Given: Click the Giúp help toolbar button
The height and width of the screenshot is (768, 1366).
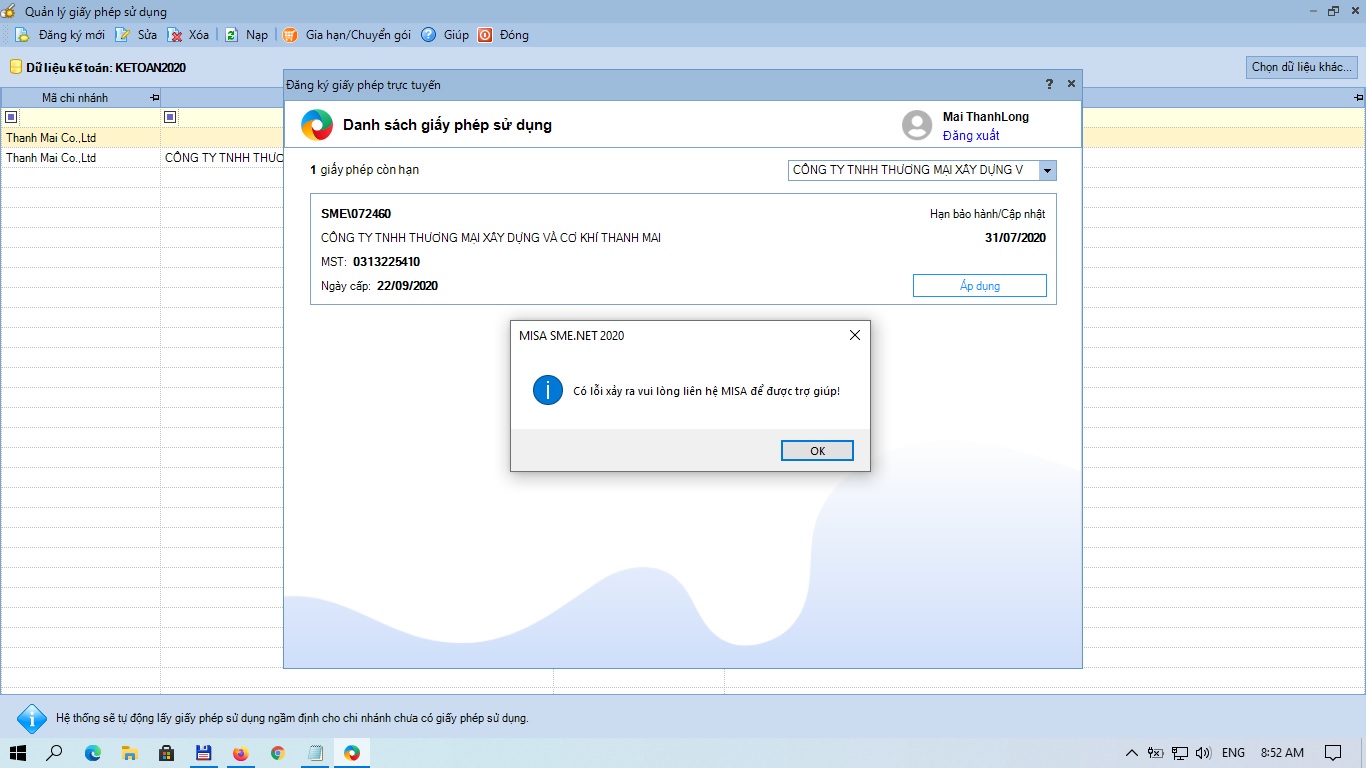Looking at the screenshot, I should (445, 35).
